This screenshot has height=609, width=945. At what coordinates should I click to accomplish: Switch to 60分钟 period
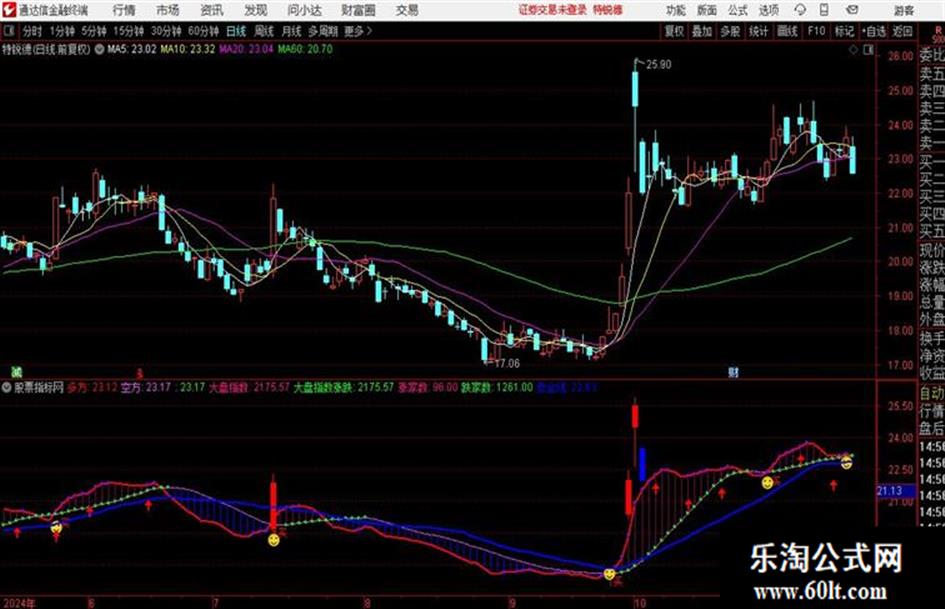coord(203,31)
